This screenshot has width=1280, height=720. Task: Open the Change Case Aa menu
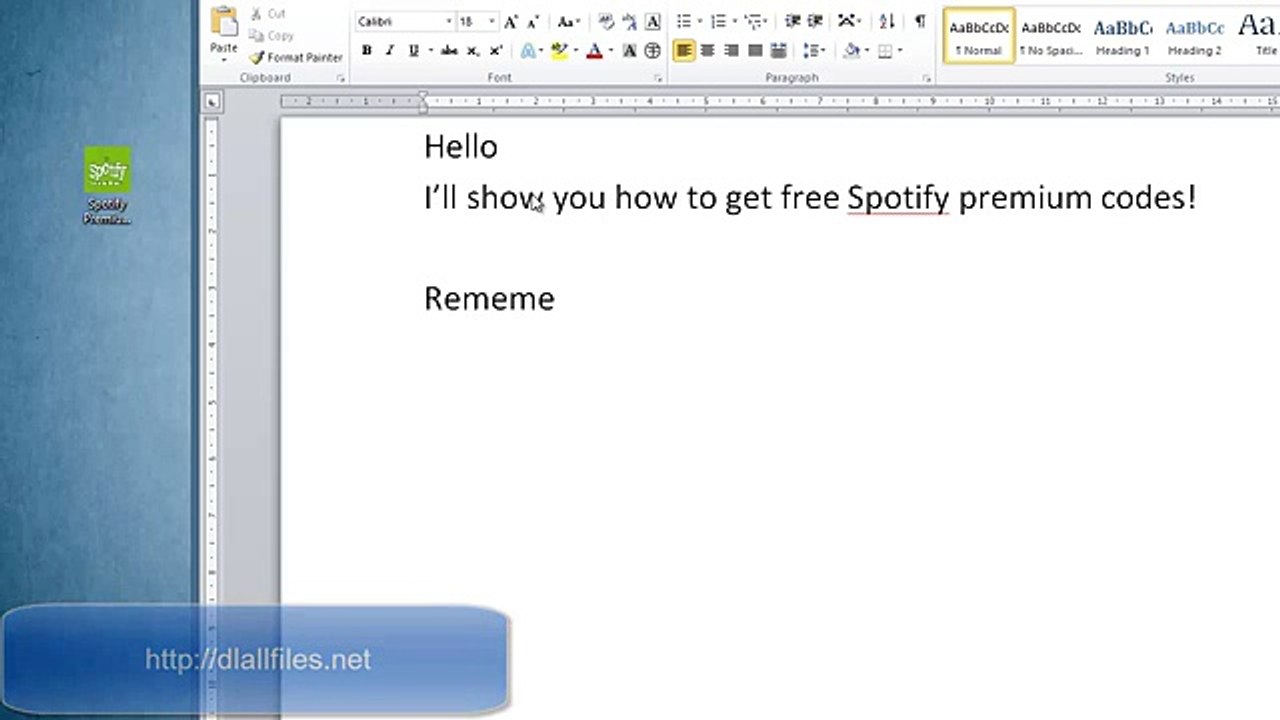click(568, 21)
